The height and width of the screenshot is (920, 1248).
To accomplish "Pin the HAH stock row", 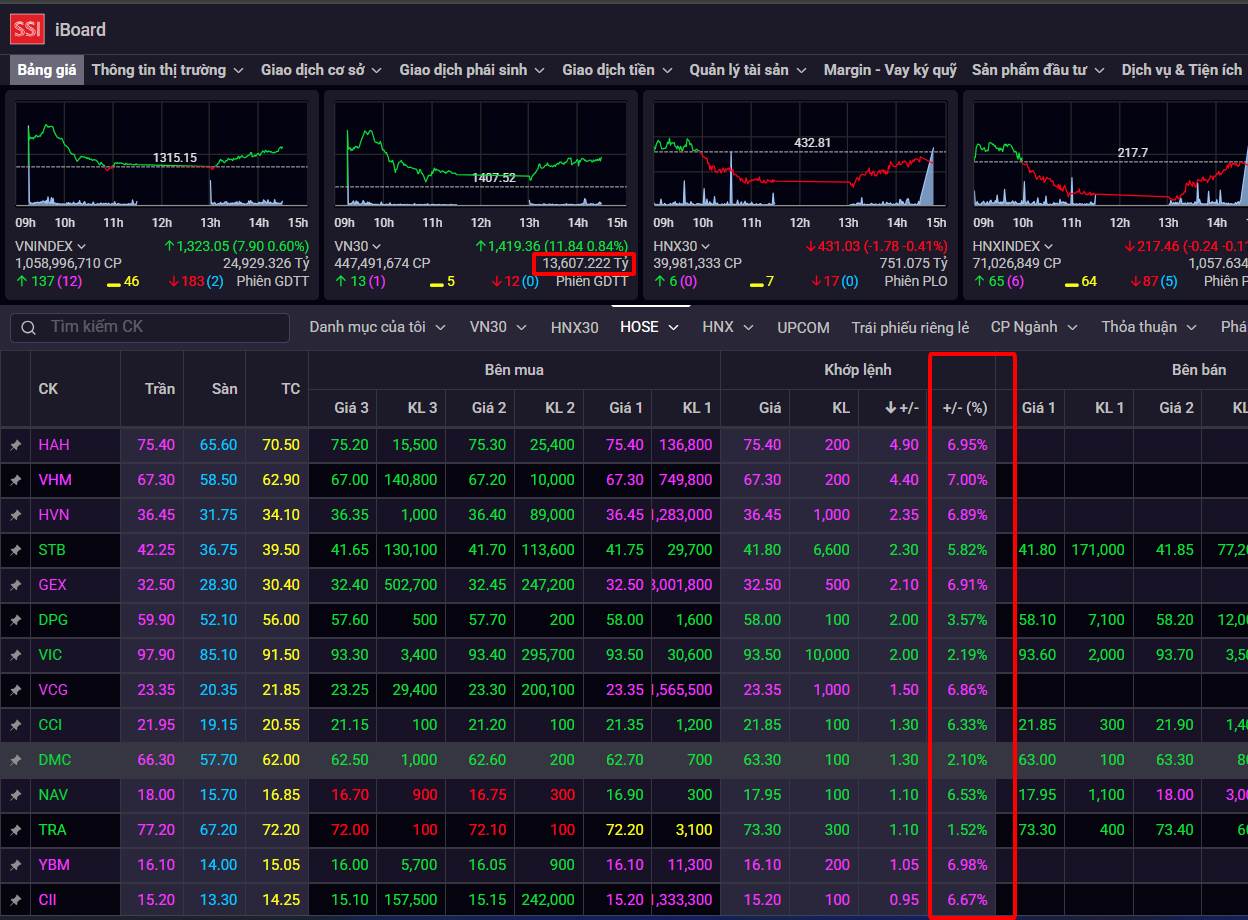I will click(15, 445).
